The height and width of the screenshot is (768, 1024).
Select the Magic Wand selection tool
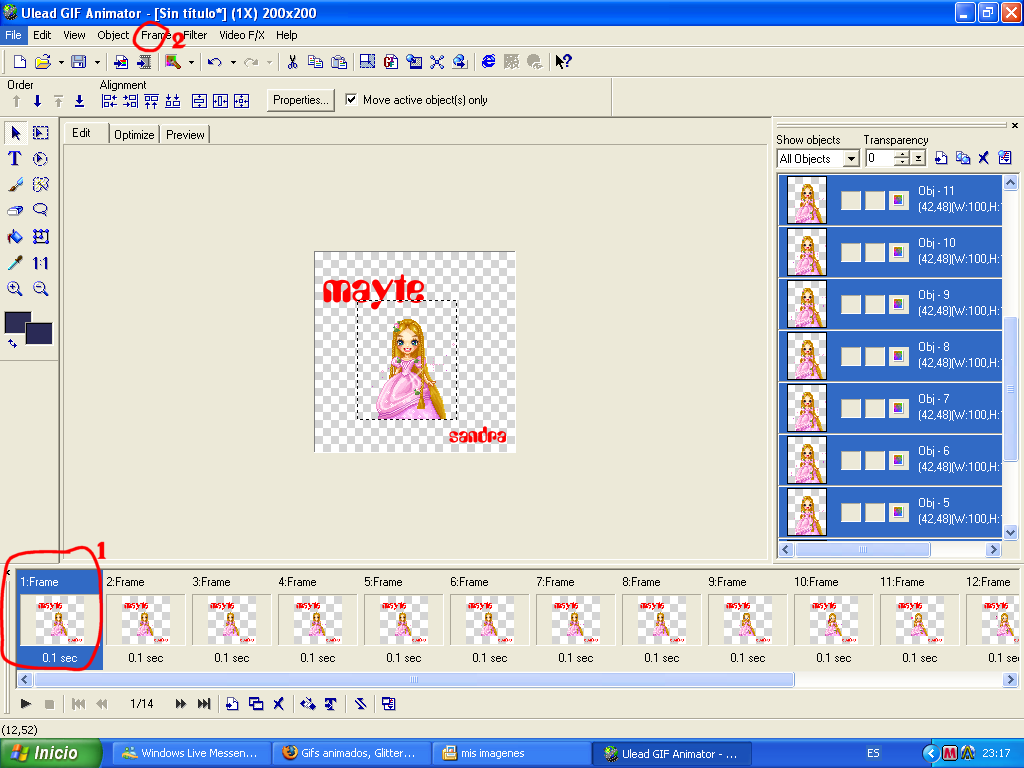coord(40,185)
